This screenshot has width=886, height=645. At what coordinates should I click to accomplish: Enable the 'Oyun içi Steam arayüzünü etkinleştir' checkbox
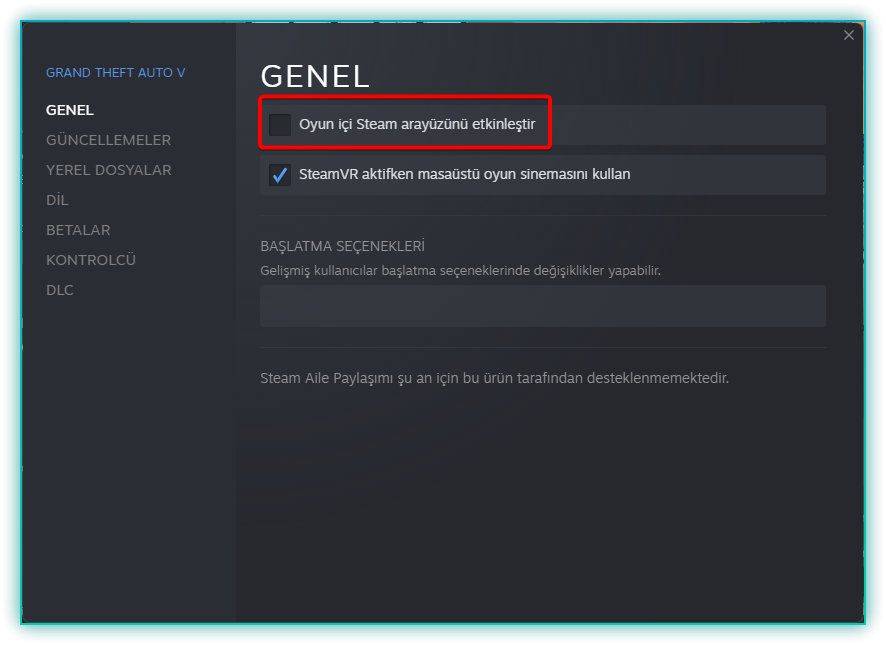[x=278, y=124]
